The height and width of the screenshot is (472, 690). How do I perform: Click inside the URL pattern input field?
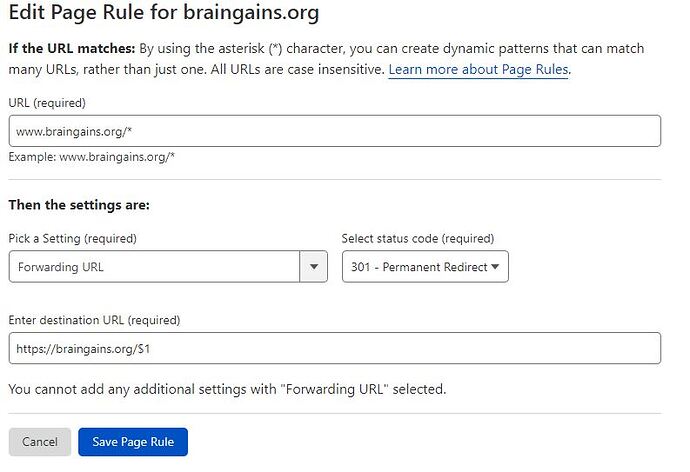tap(335, 131)
